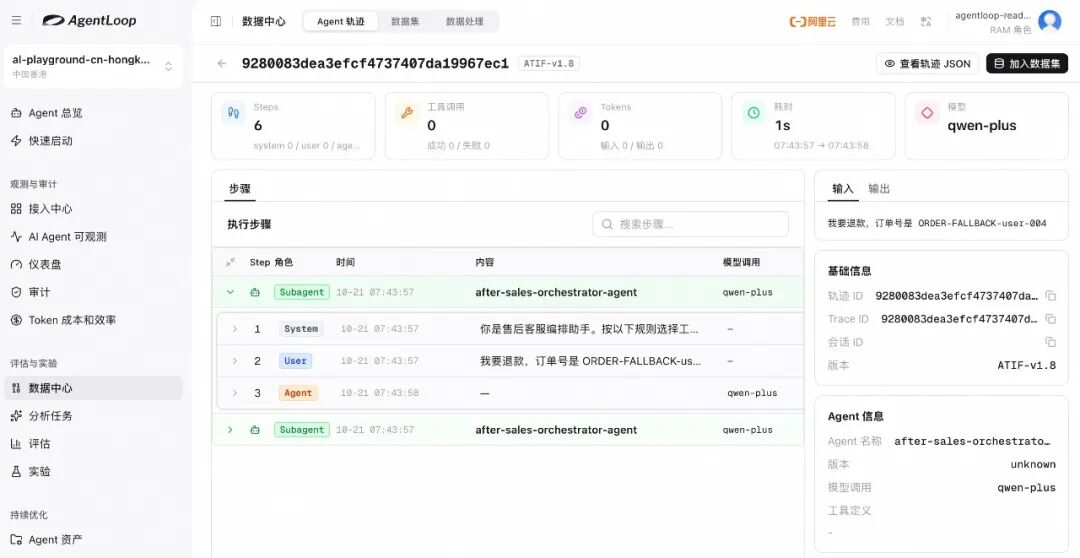Click the Steps footprint icon
The width and height of the screenshot is (1080, 558).
(x=233, y=112)
